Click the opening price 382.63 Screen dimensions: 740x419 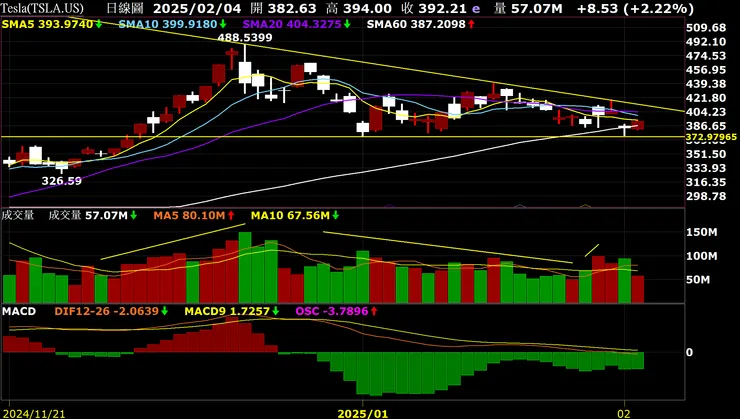(x=292, y=8)
